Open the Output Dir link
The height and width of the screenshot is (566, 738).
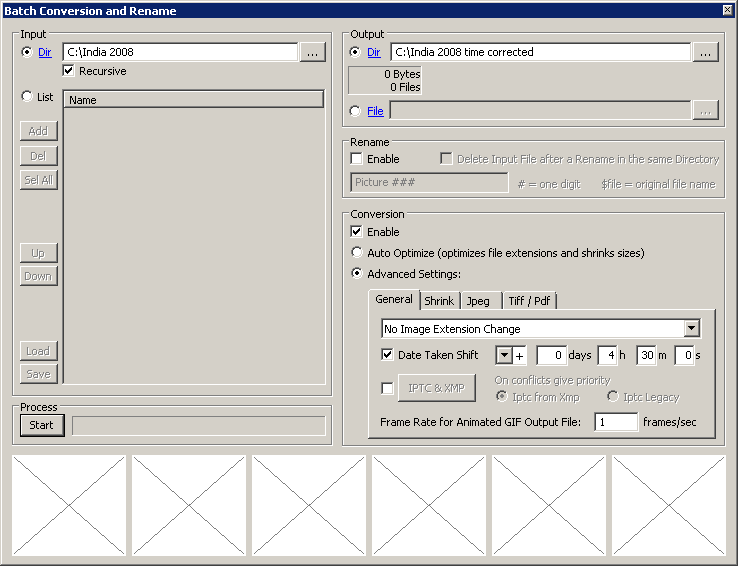pyautogui.click(x=374, y=52)
